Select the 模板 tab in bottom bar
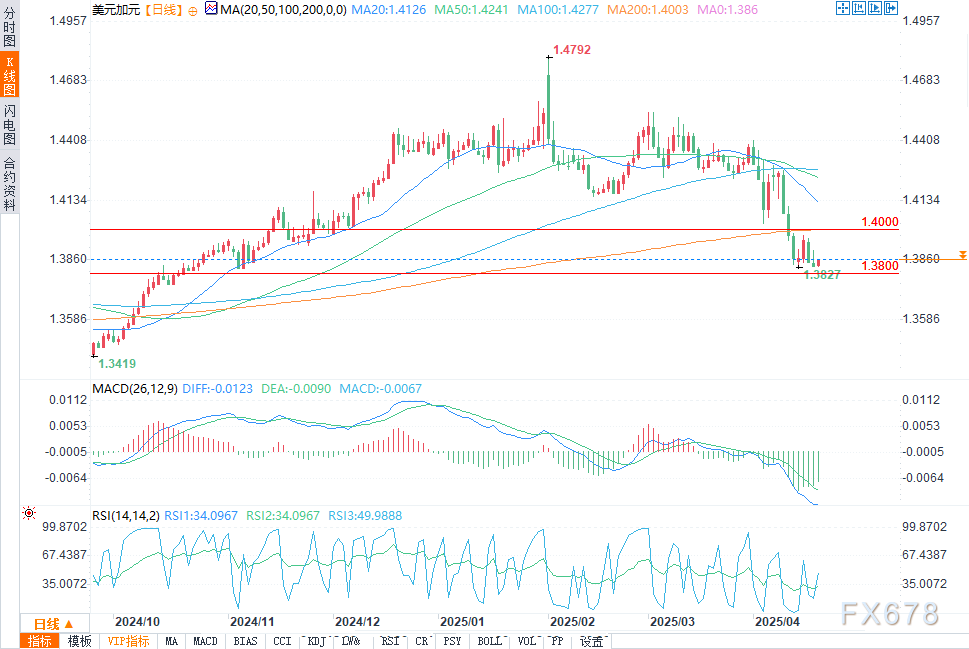 coord(80,641)
